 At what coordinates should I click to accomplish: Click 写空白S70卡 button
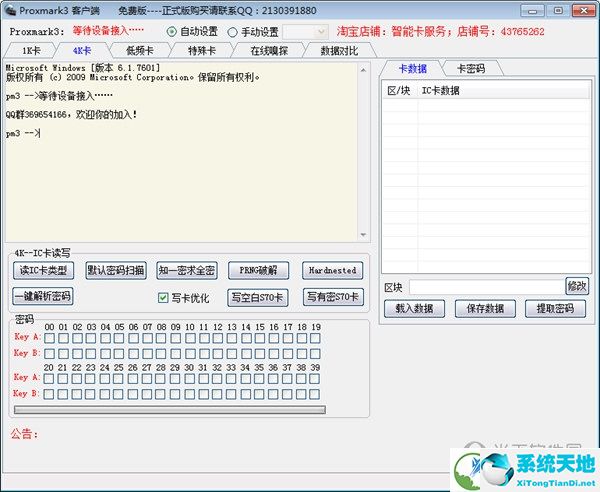click(258, 297)
